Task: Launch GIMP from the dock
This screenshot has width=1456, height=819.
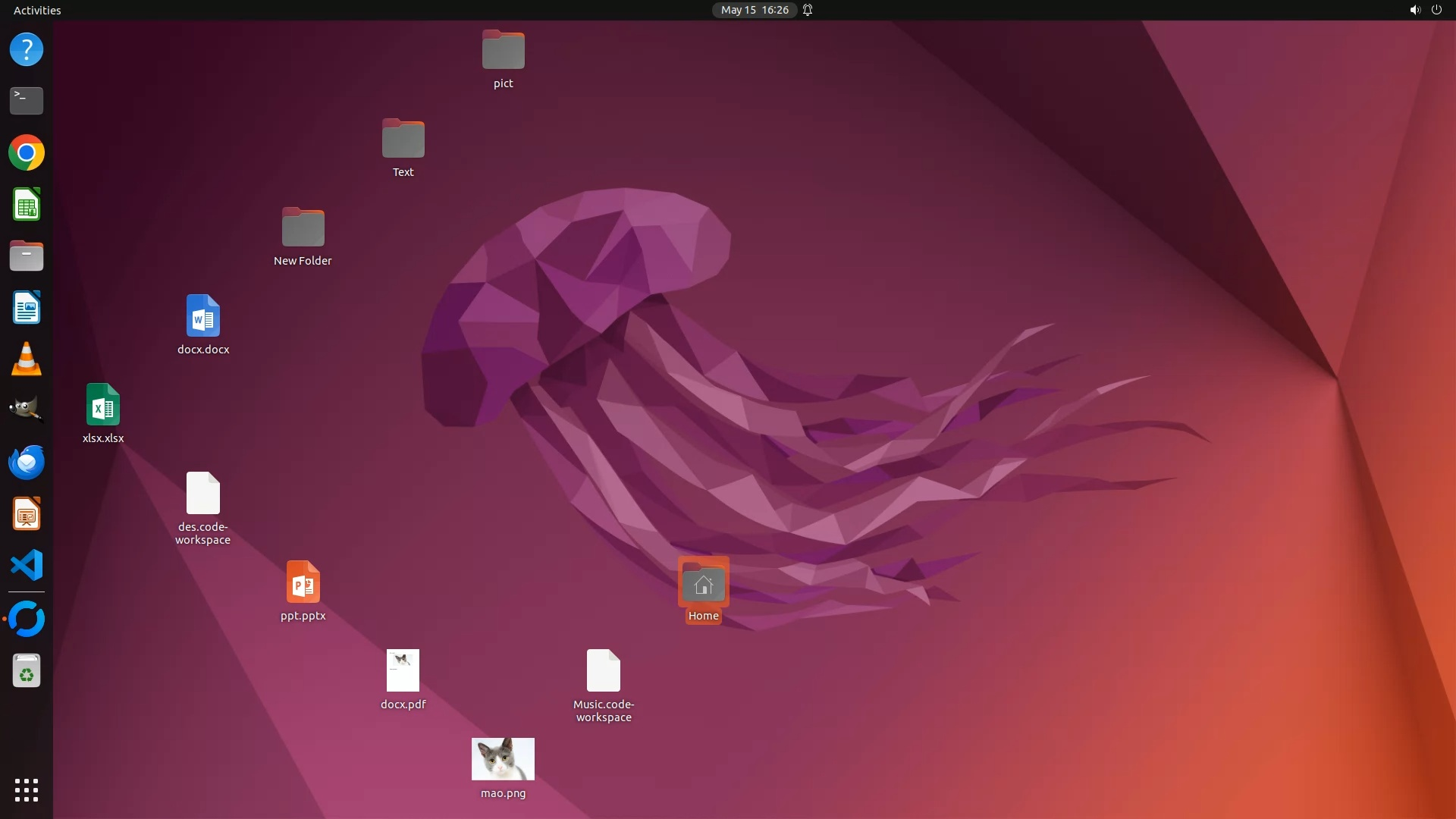Action: click(27, 410)
